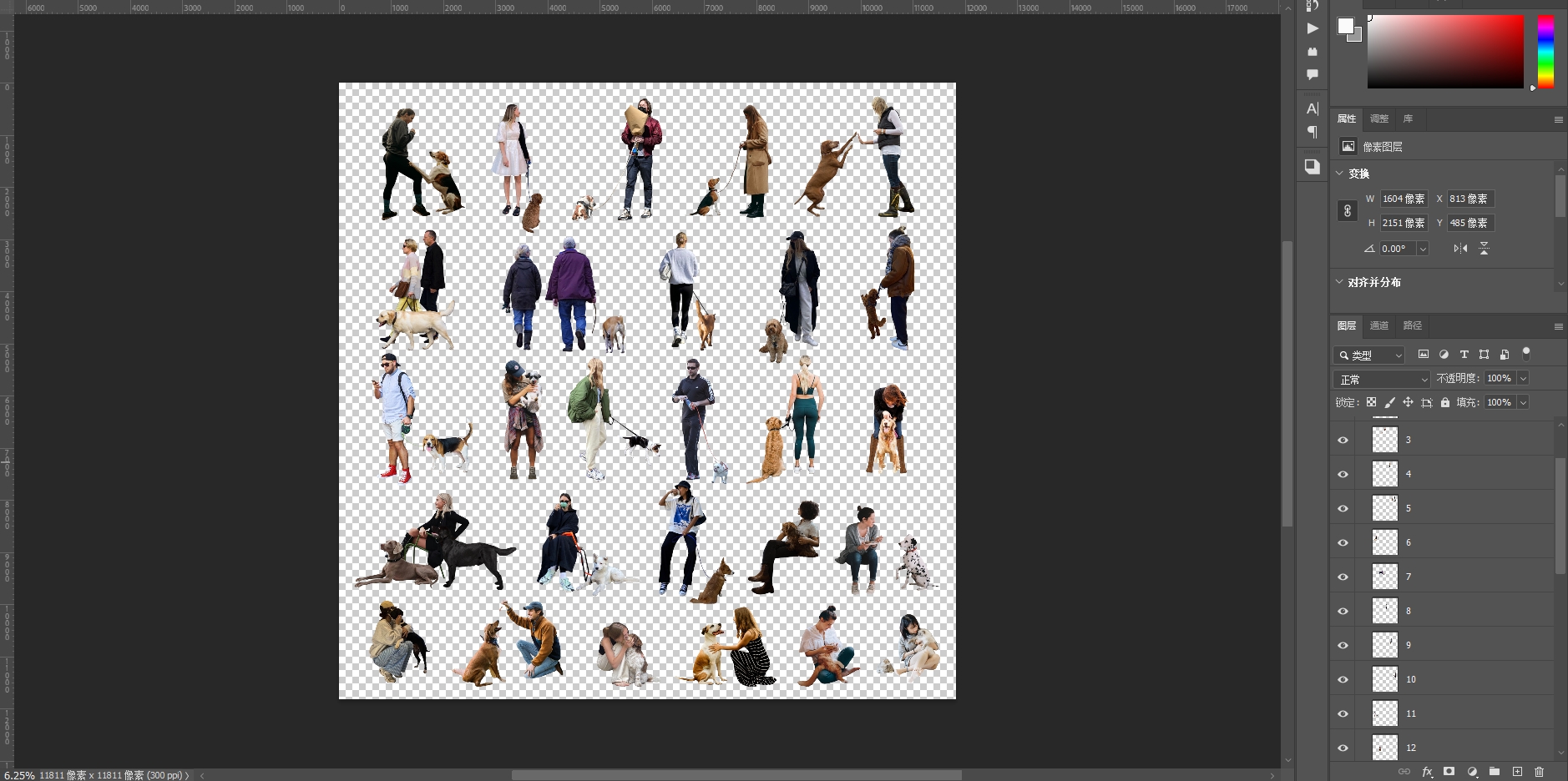Switch to the 调整 adjustments tab
This screenshot has width=1568, height=781.
[x=1379, y=118]
